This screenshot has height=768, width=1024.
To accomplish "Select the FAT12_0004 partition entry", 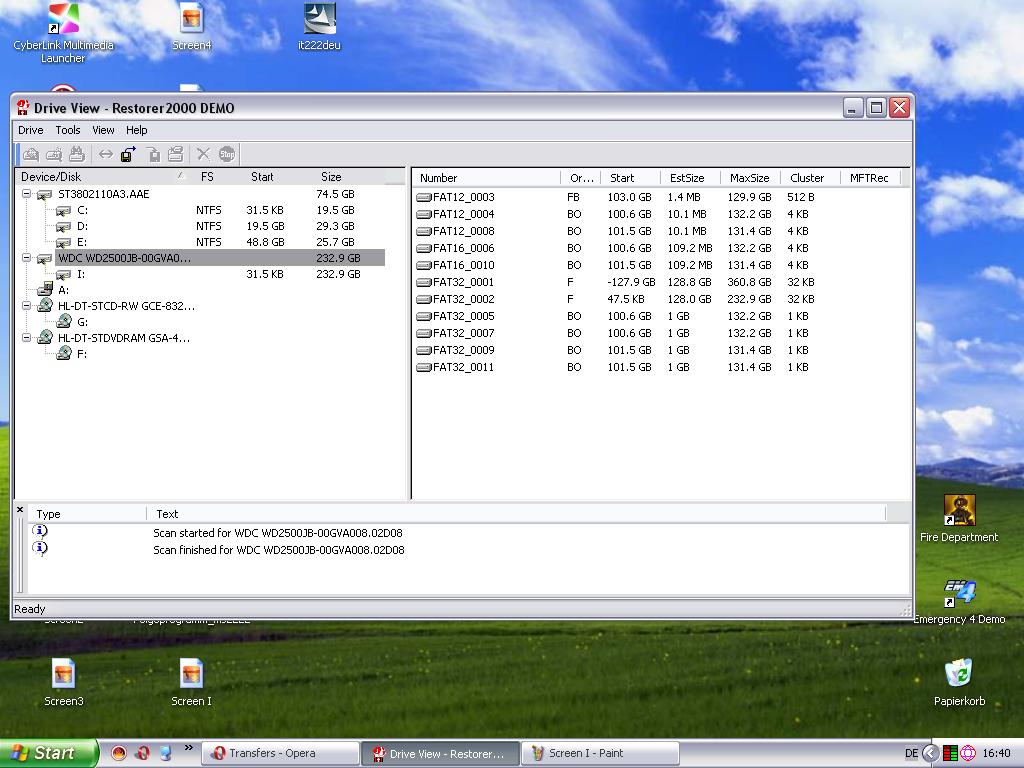I will click(x=463, y=214).
